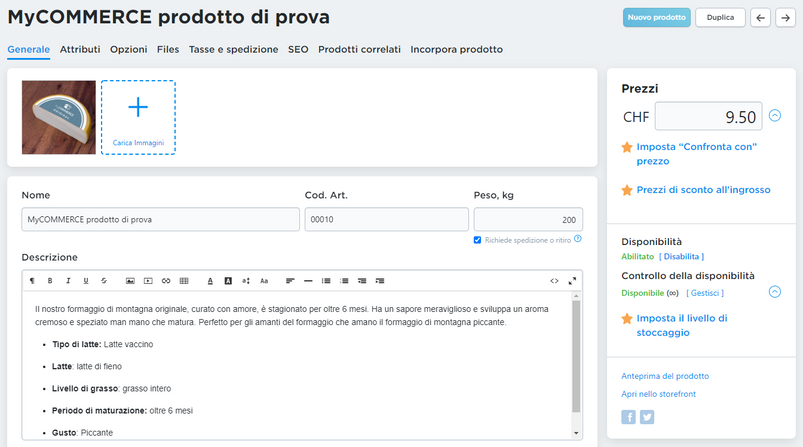Click description editor scrollbar down arrow
The height and width of the screenshot is (447, 803).
coord(576,433)
